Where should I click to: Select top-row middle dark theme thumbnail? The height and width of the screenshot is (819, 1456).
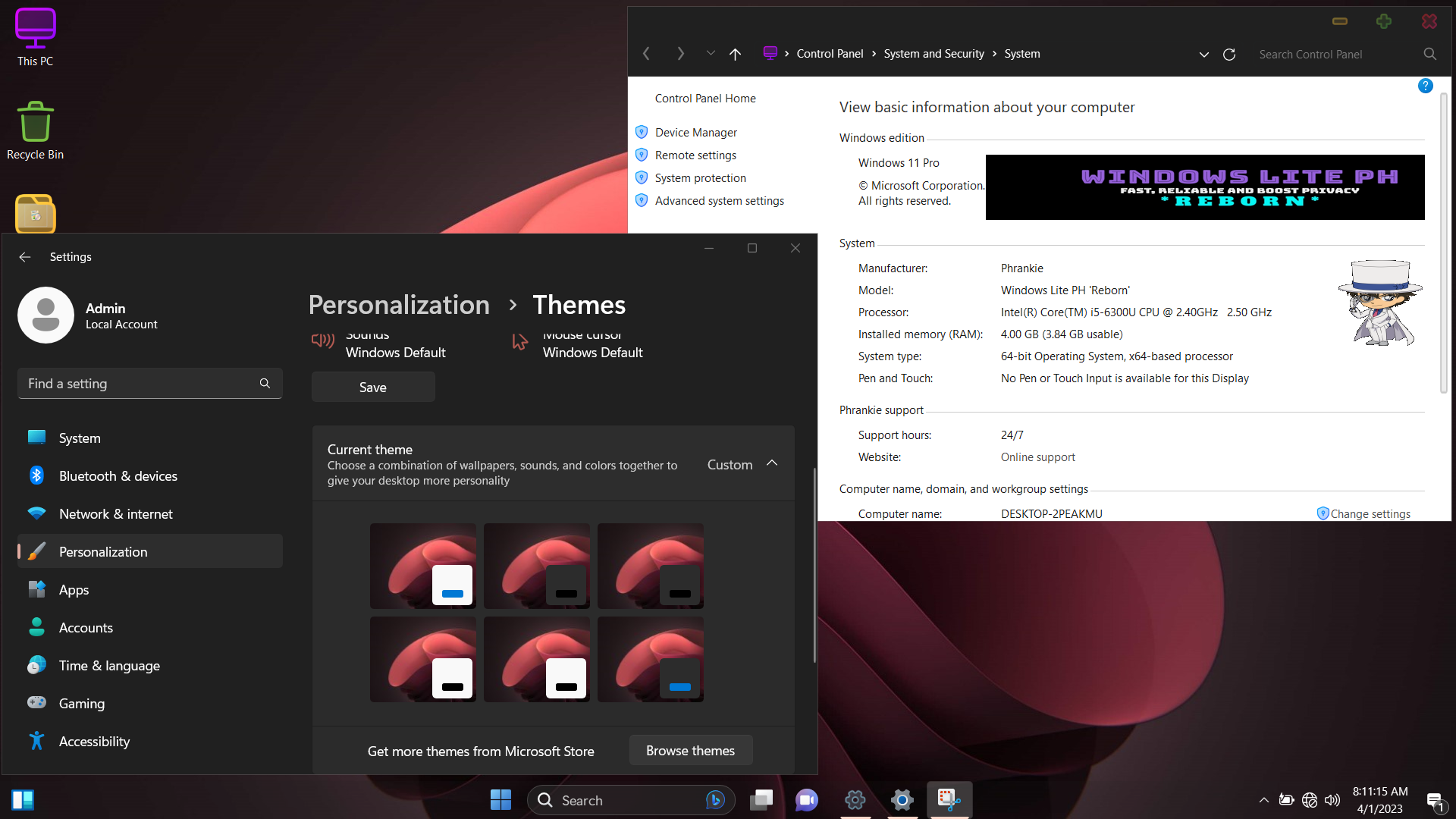click(537, 566)
